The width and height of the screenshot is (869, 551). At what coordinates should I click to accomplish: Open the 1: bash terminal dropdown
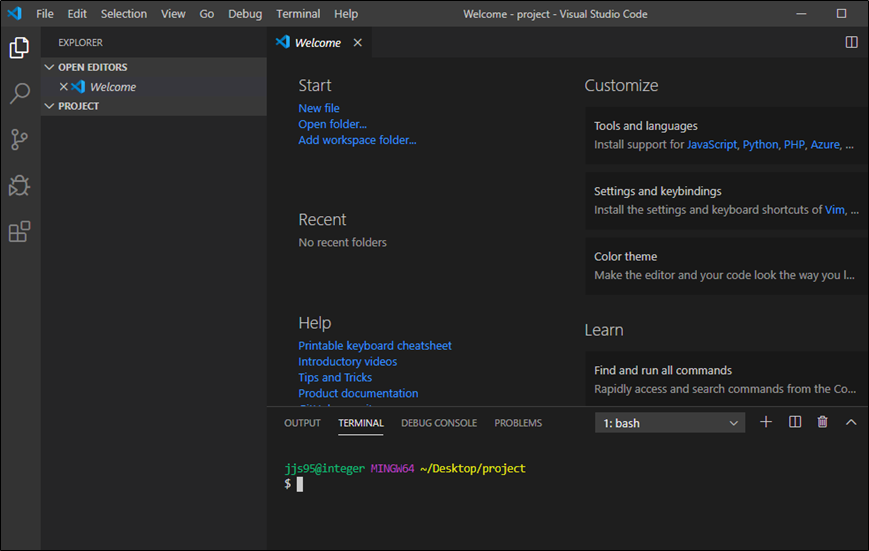click(x=669, y=423)
